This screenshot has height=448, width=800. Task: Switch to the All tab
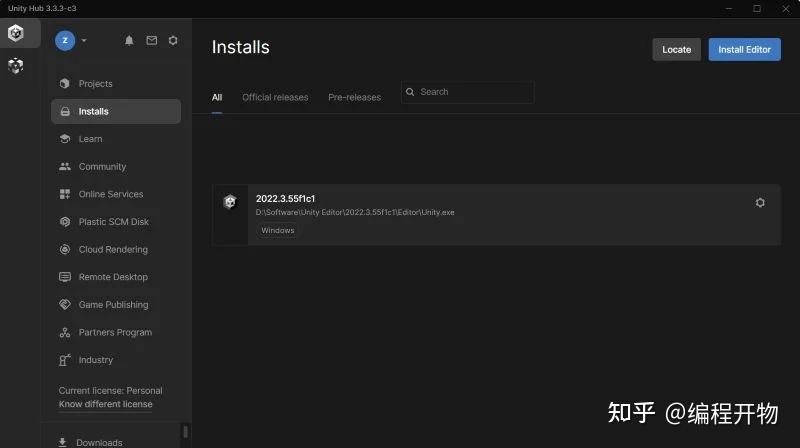pyautogui.click(x=217, y=97)
